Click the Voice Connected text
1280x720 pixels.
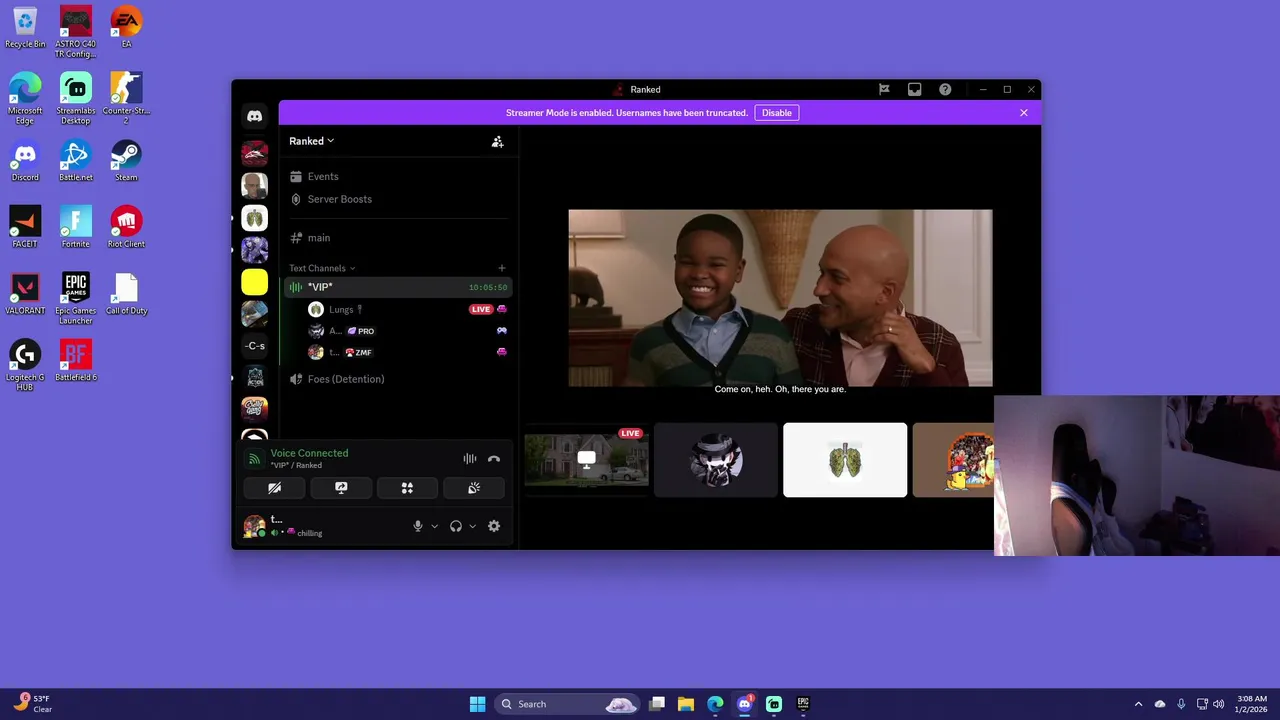(309, 453)
